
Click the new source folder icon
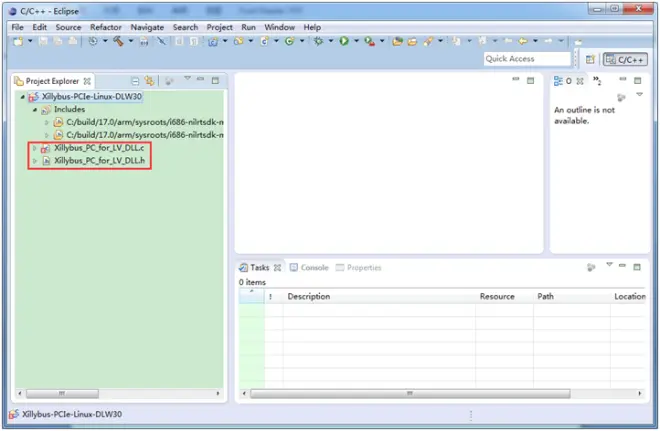(x=239, y=41)
